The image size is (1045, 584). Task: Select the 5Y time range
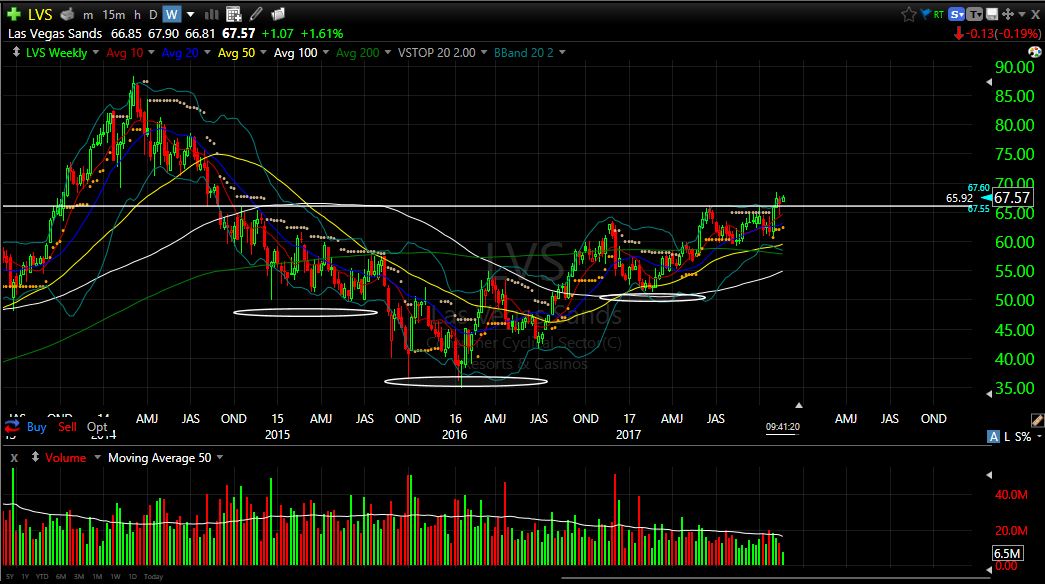(10, 577)
